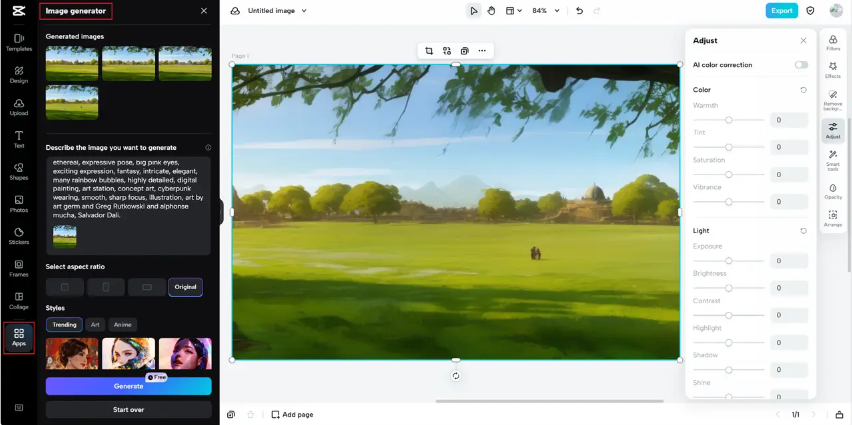Switch to the Art styles tab
The height and width of the screenshot is (425, 852).
point(95,325)
